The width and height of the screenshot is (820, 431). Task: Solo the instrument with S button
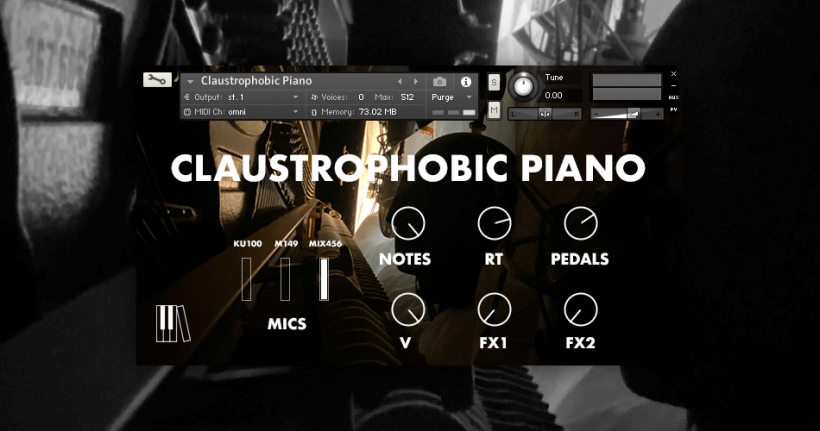pos(494,82)
